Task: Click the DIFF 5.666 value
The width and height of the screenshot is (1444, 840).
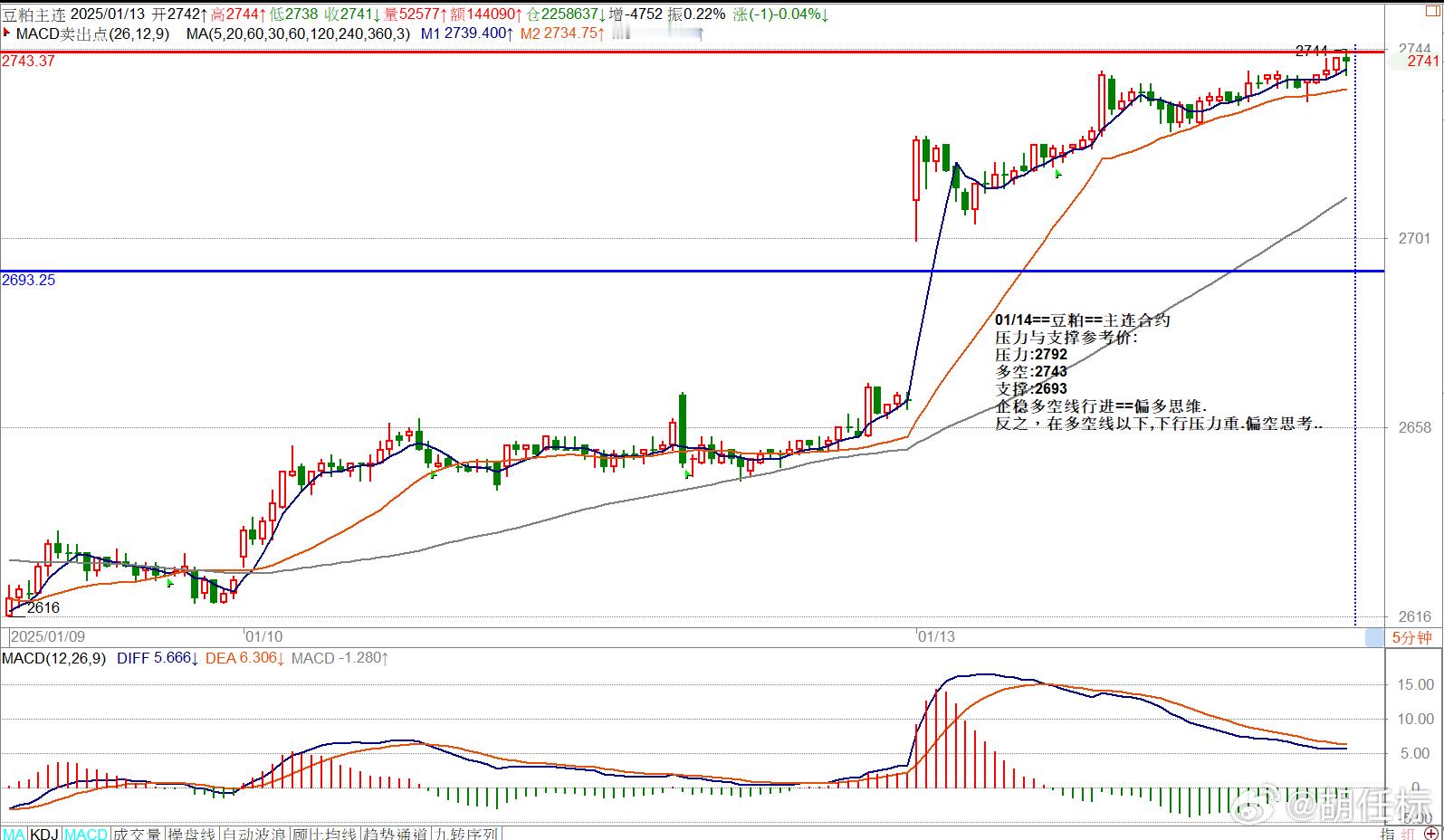Action: pos(158,658)
